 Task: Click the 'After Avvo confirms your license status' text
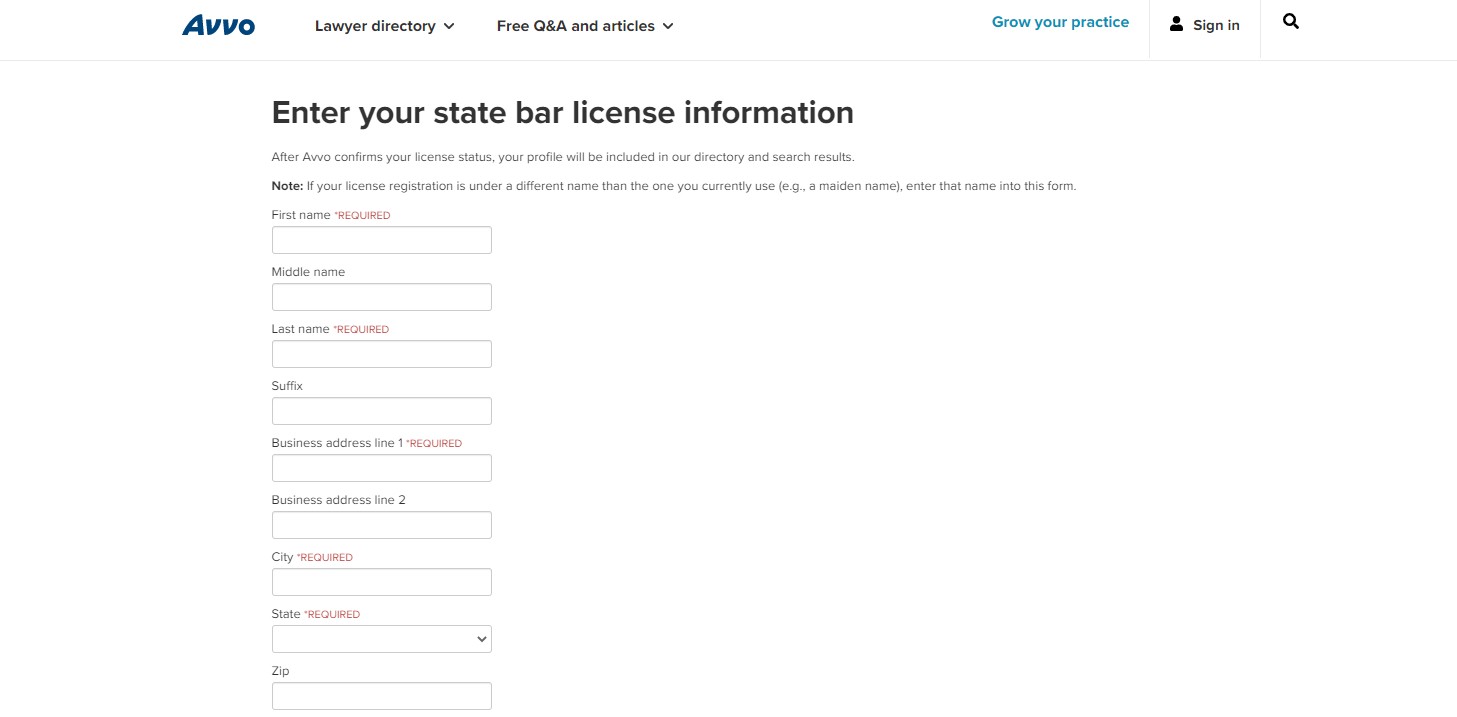click(563, 157)
